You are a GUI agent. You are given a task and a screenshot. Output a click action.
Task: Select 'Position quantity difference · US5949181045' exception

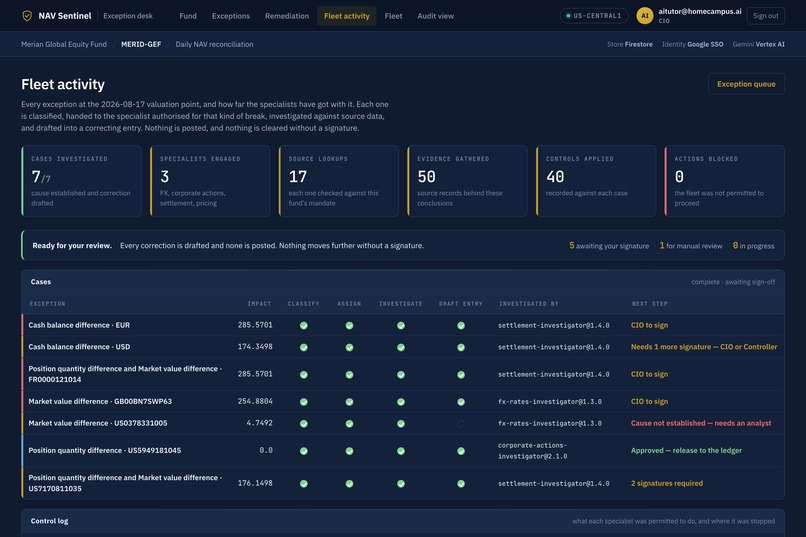pyautogui.click(x=104, y=450)
